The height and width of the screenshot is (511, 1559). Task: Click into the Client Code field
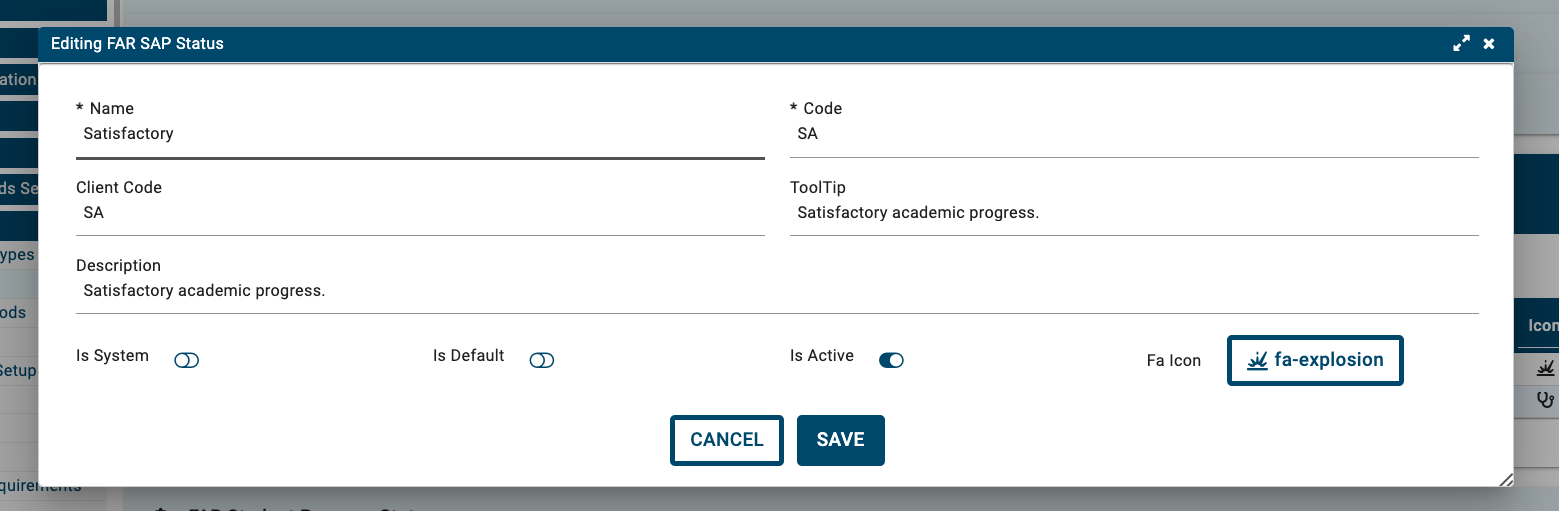[x=420, y=213]
